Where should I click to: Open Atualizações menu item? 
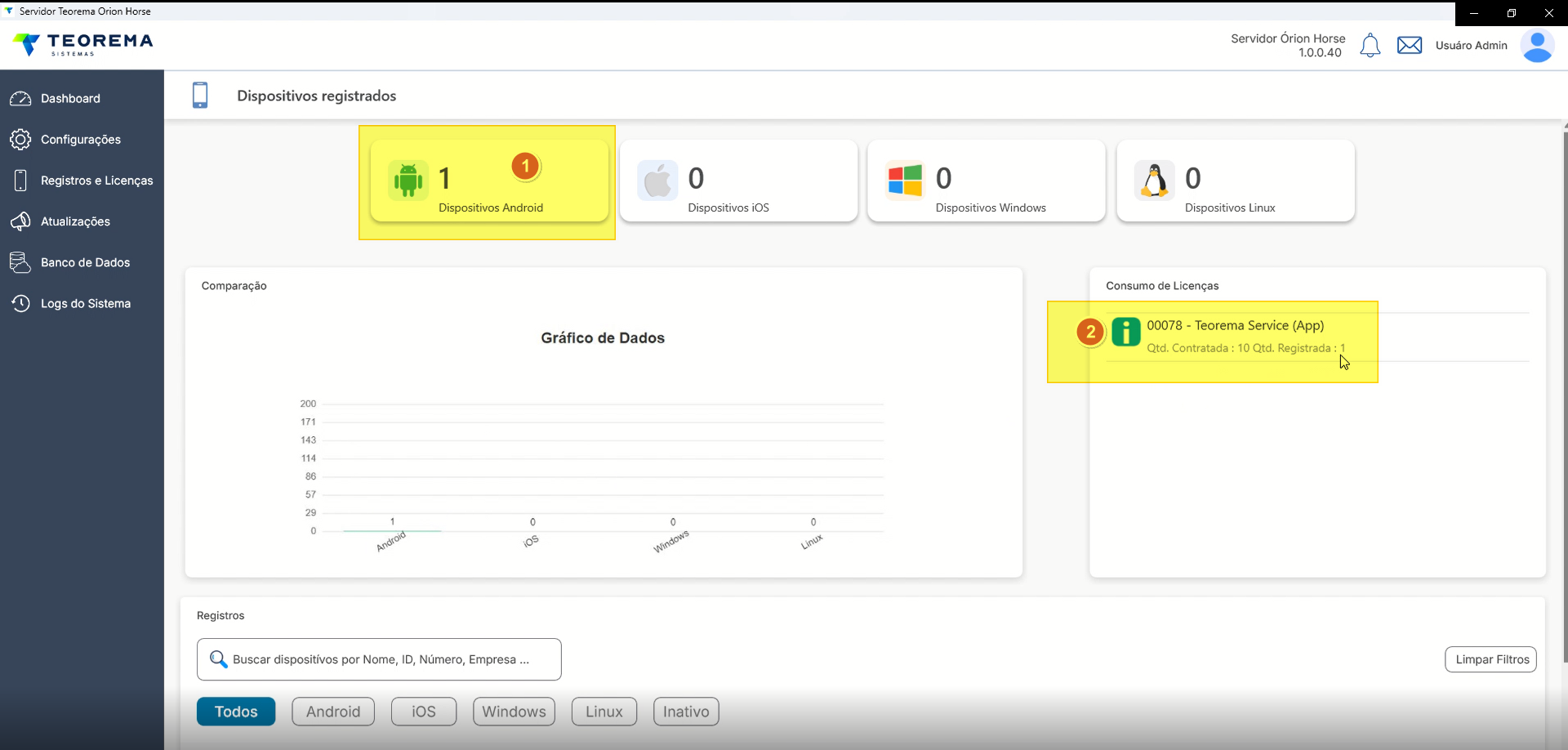pyautogui.click(x=82, y=221)
